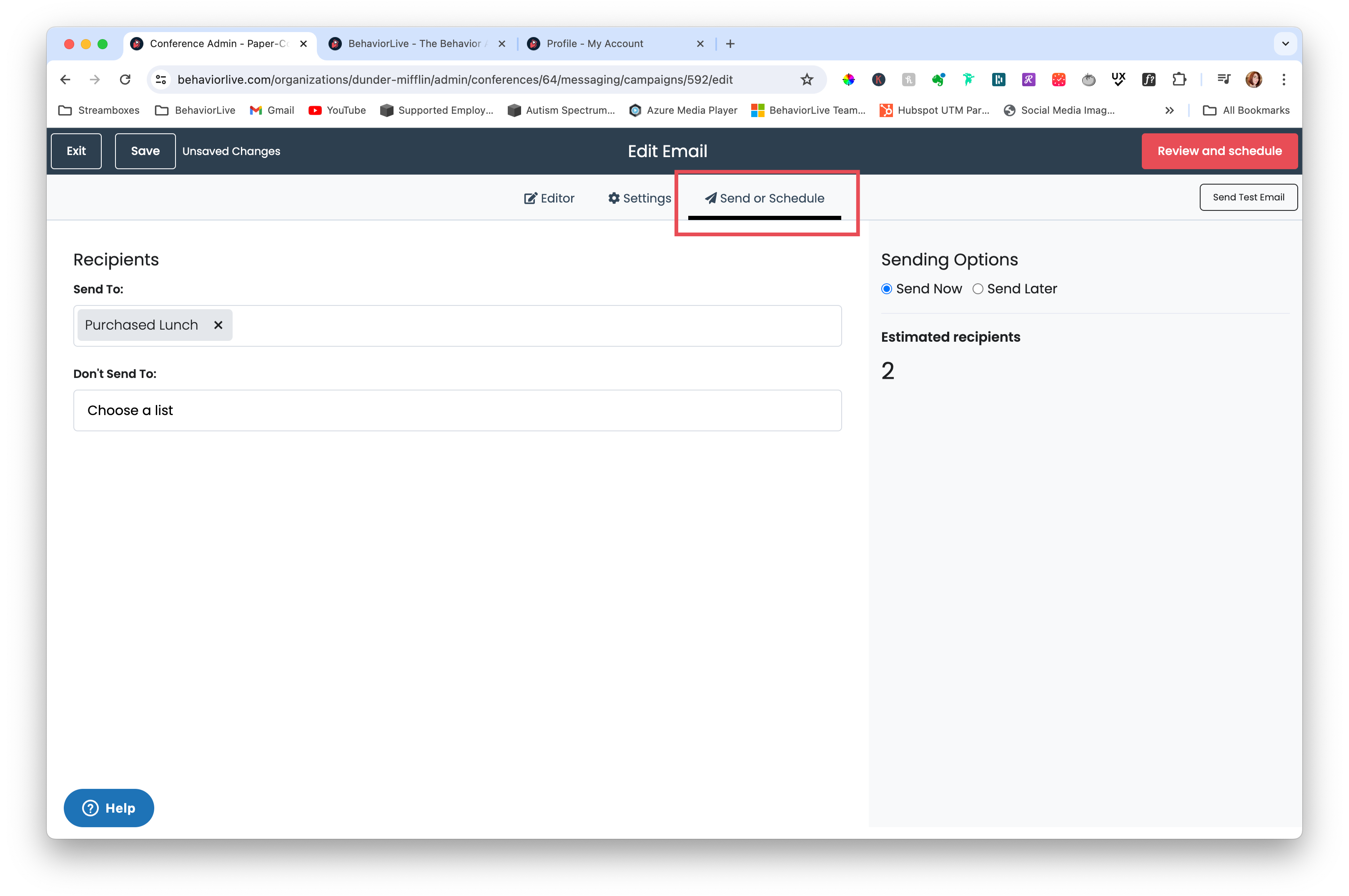1349x896 pixels.
Task: Open the dark teal bar-chart extension
Action: pyautogui.click(x=998, y=80)
